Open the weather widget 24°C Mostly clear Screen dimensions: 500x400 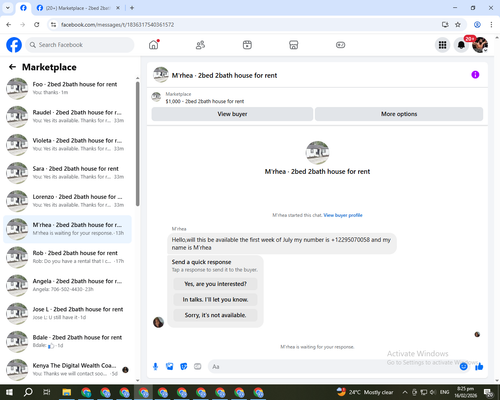tap(365, 392)
